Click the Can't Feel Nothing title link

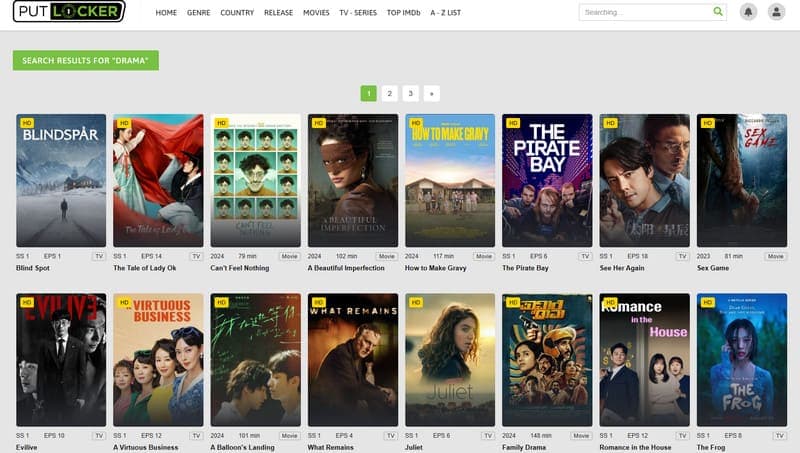pos(240,268)
